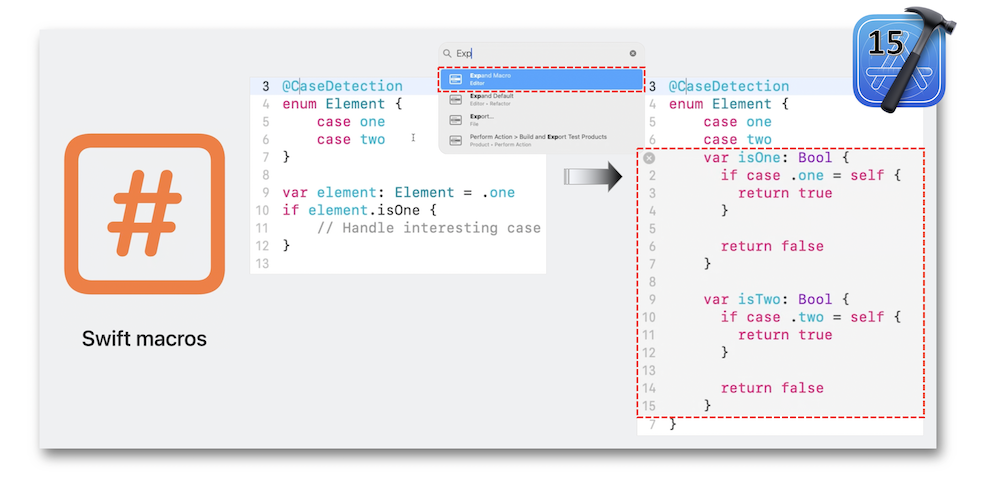Viewport: 1000px width, 482px height.
Task: Click the '// Handle interesting case' comment
Action: click(x=429, y=228)
